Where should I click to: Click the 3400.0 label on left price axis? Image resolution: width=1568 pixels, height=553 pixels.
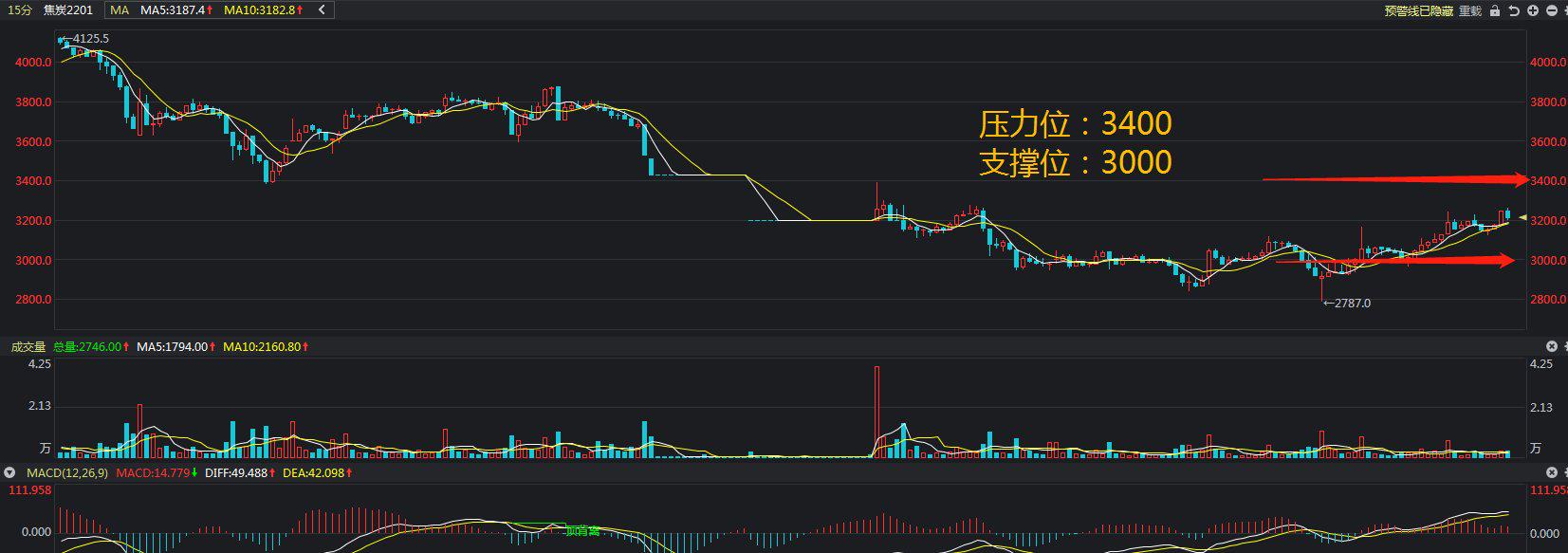click(33, 181)
